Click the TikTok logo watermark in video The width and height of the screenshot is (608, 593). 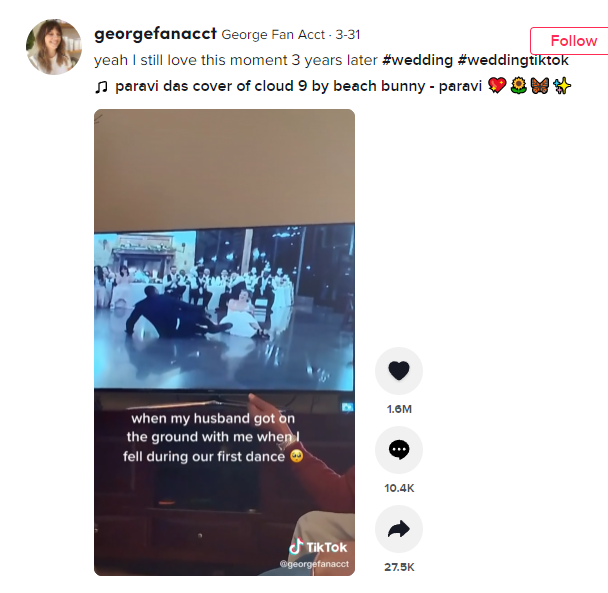pos(318,547)
